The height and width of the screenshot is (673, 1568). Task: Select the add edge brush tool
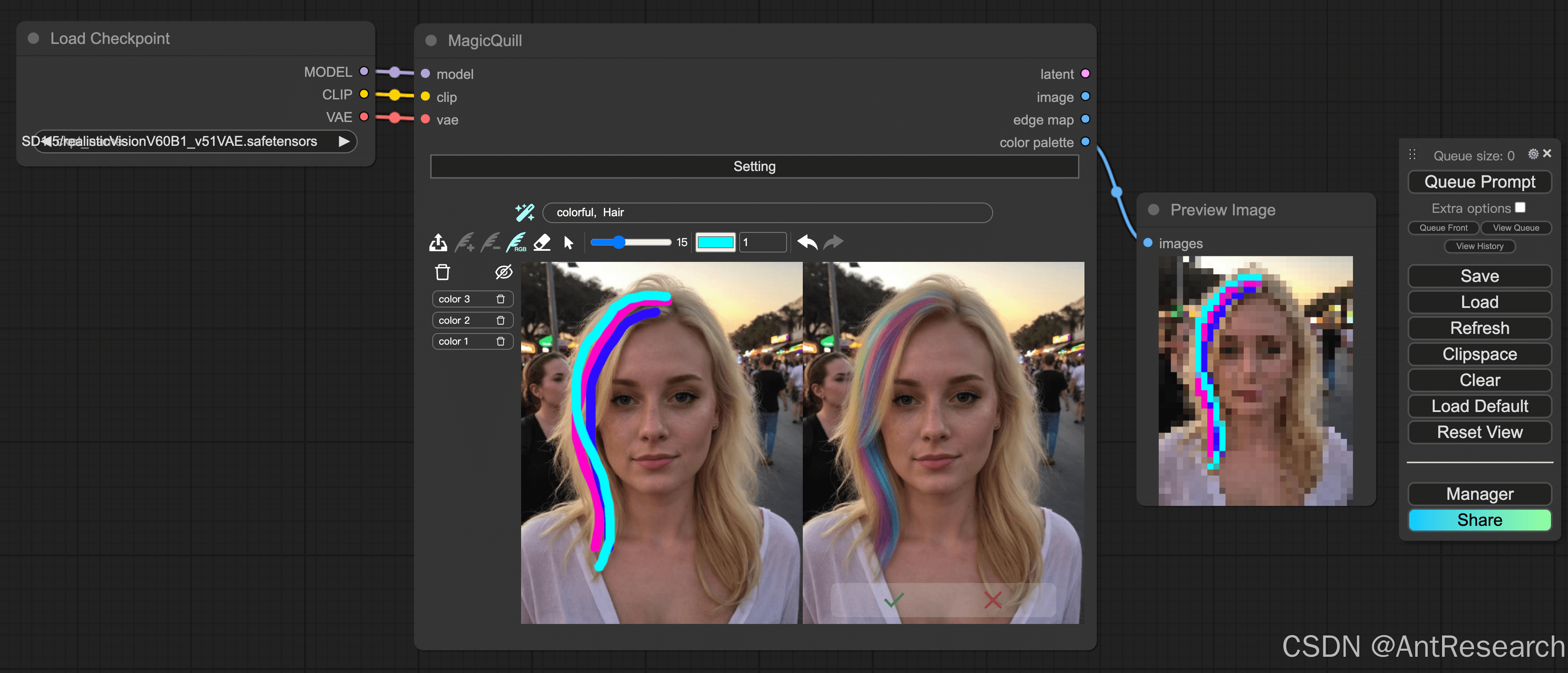(x=464, y=243)
